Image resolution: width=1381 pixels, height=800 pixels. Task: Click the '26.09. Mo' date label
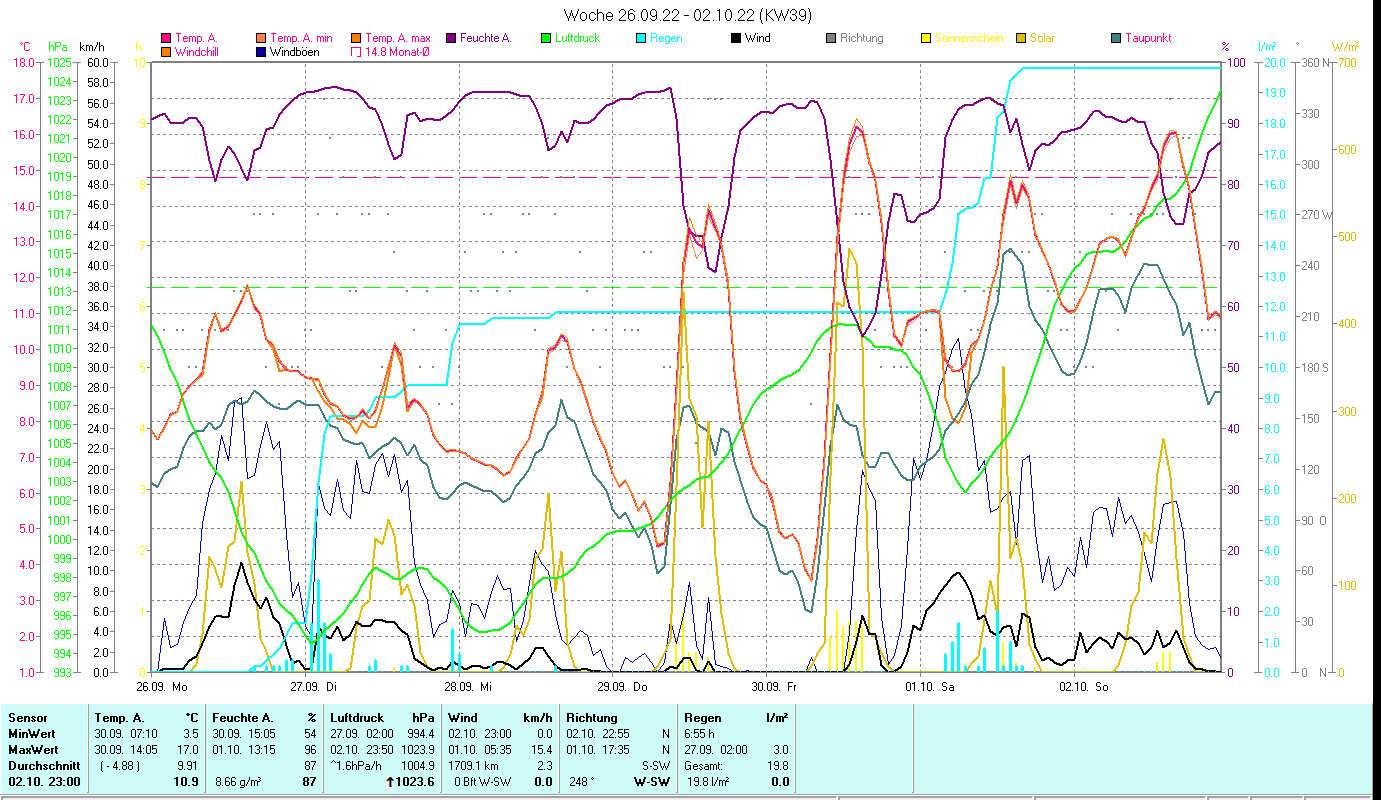[162, 687]
